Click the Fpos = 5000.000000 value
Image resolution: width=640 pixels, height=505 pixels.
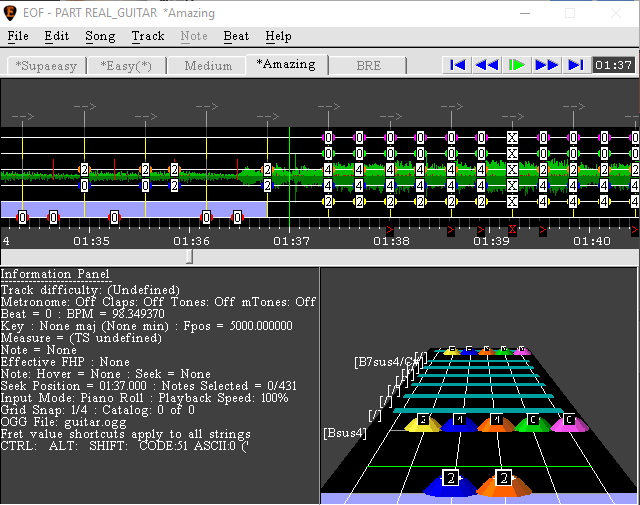tap(238, 326)
